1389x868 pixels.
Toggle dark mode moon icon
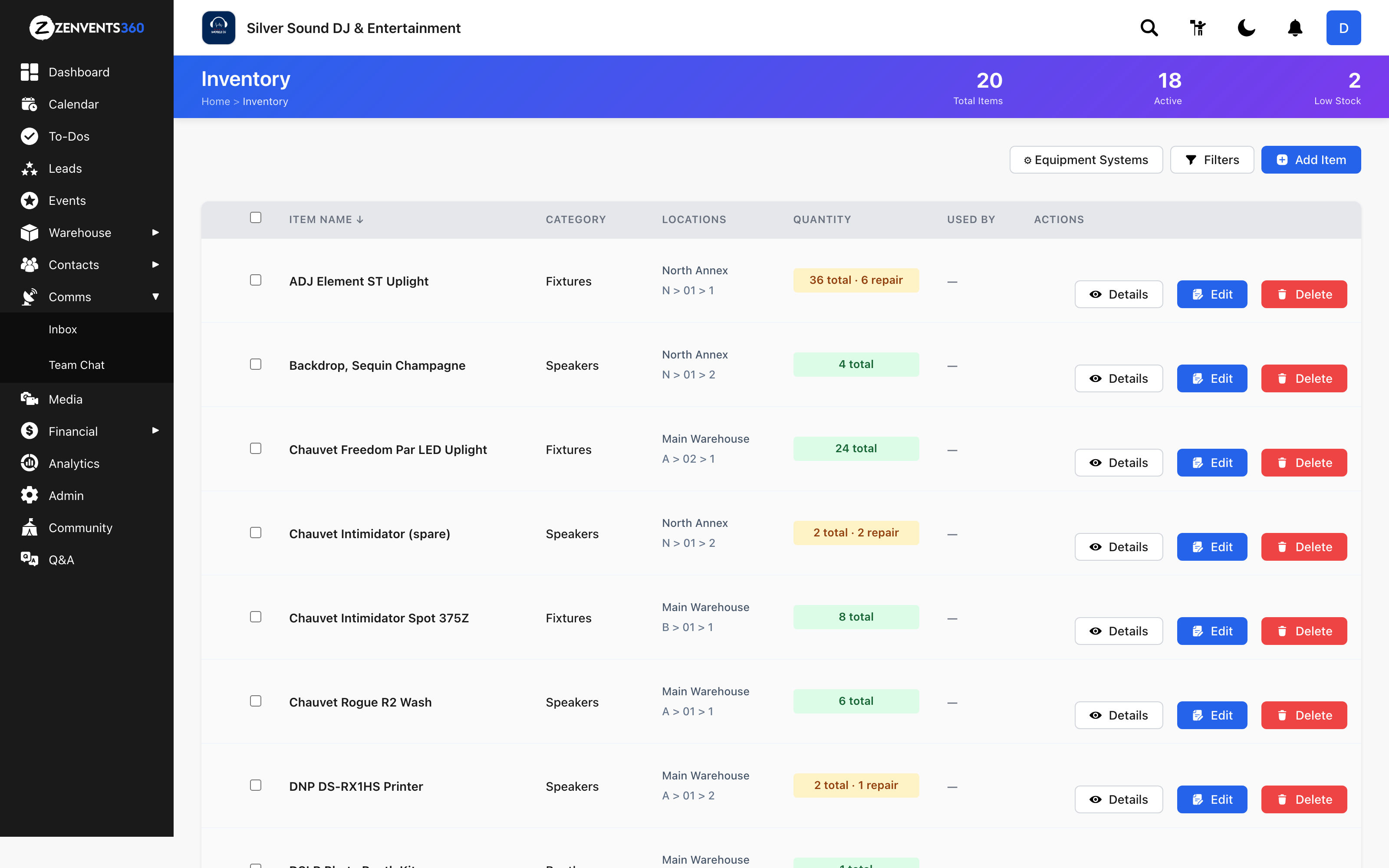(1246, 27)
